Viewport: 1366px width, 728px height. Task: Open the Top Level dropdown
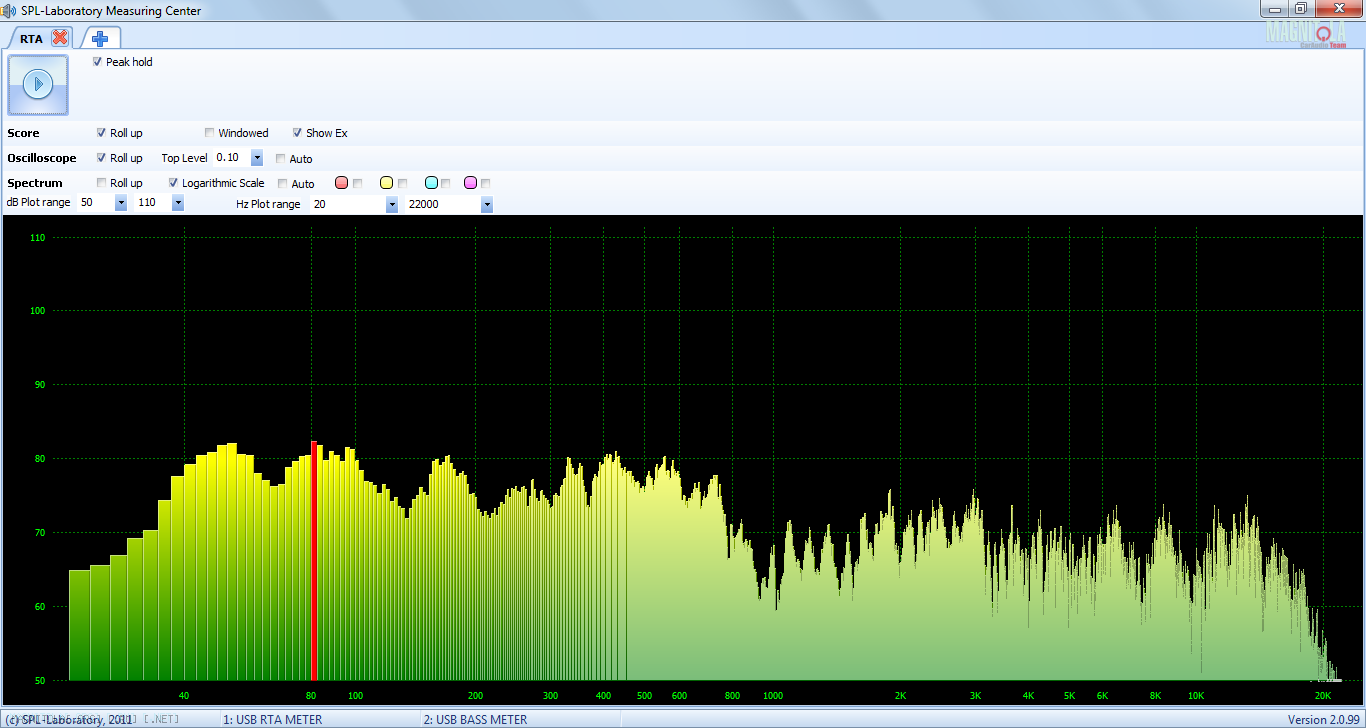(x=257, y=158)
